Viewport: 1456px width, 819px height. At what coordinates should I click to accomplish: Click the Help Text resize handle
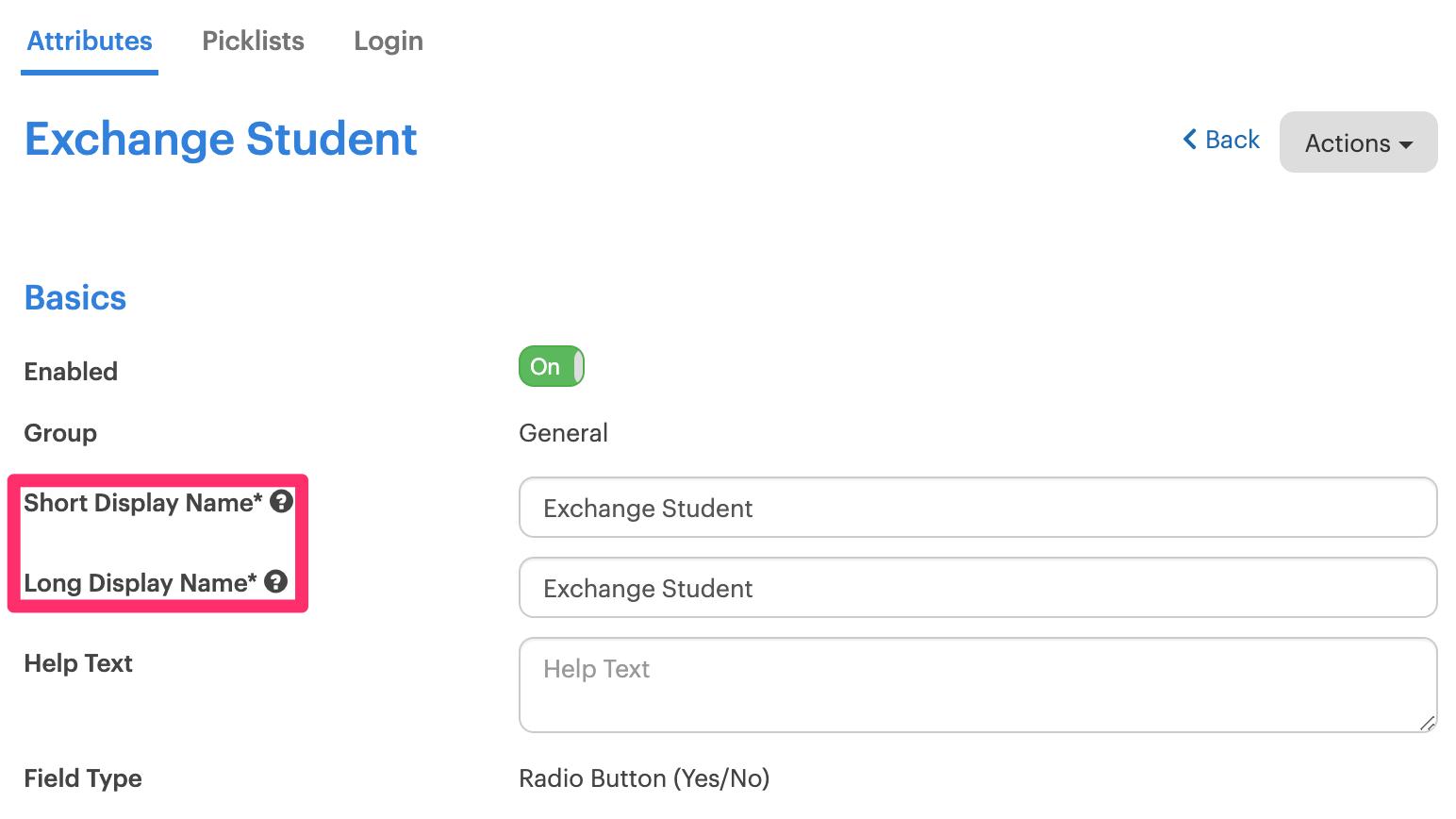(1427, 723)
